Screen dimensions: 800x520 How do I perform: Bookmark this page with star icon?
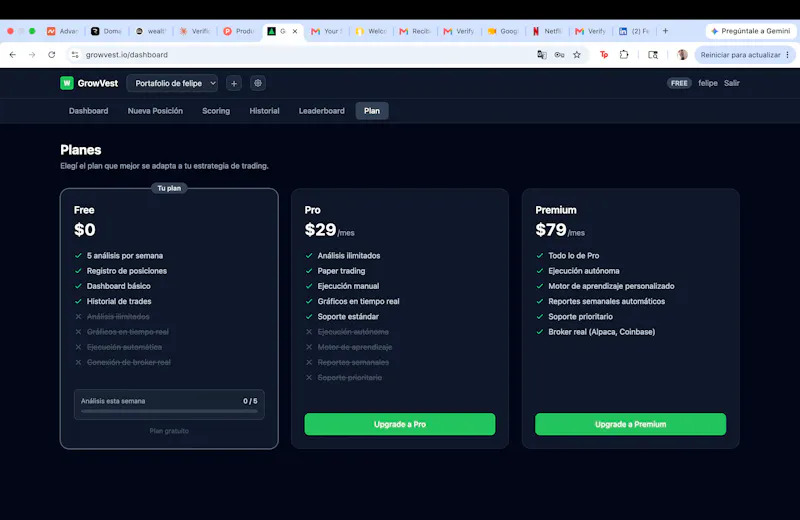coord(577,55)
